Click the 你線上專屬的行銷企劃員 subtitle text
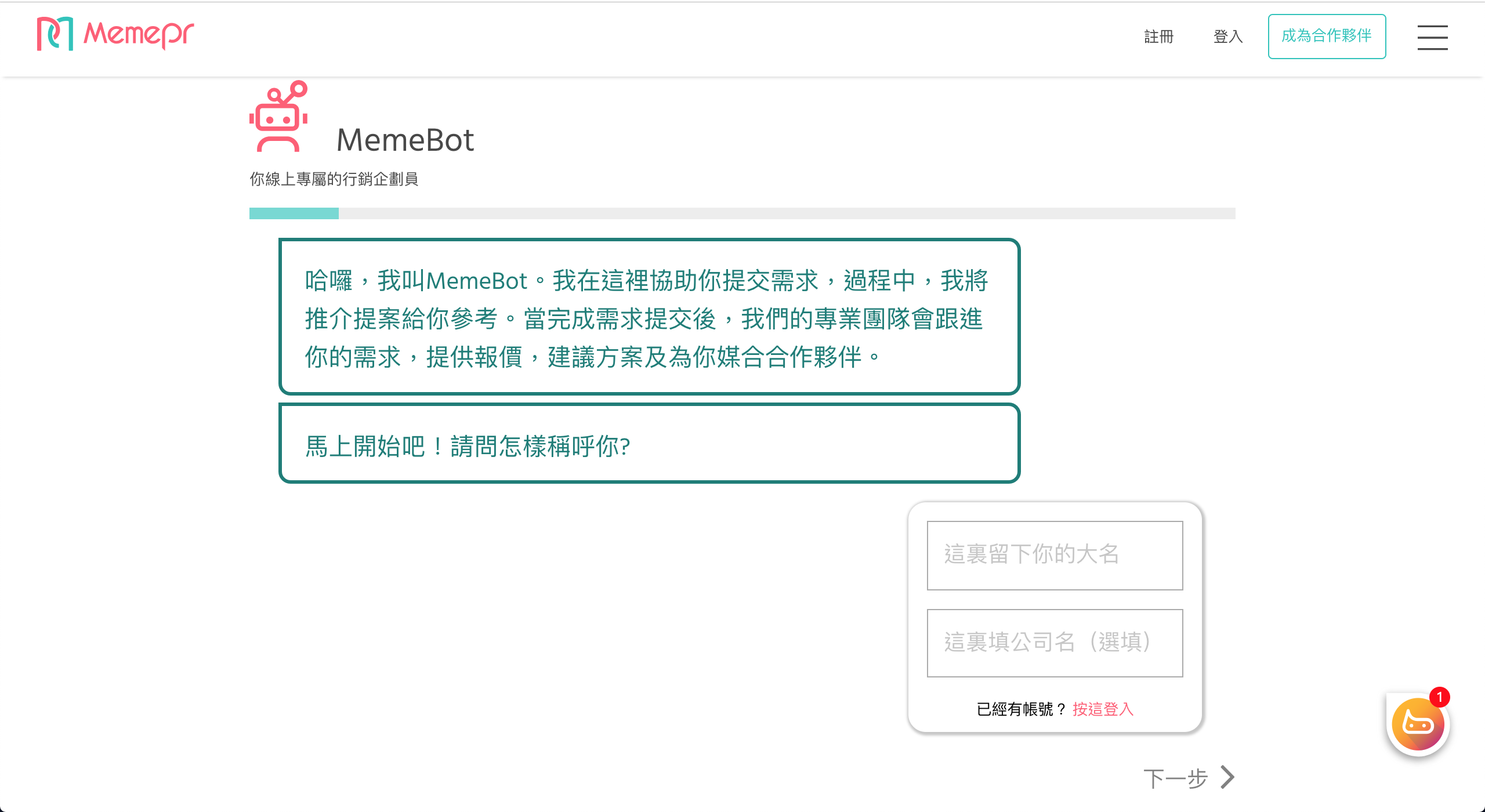Image resolution: width=1485 pixels, height=812 pixels. click(334, 179)
